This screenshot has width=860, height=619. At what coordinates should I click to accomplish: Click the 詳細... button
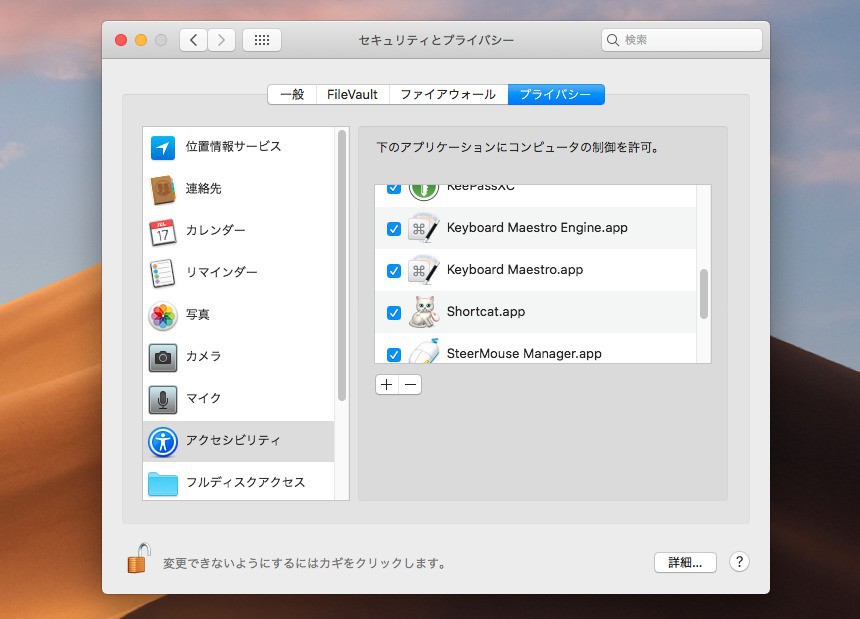(x=685, y=562)
